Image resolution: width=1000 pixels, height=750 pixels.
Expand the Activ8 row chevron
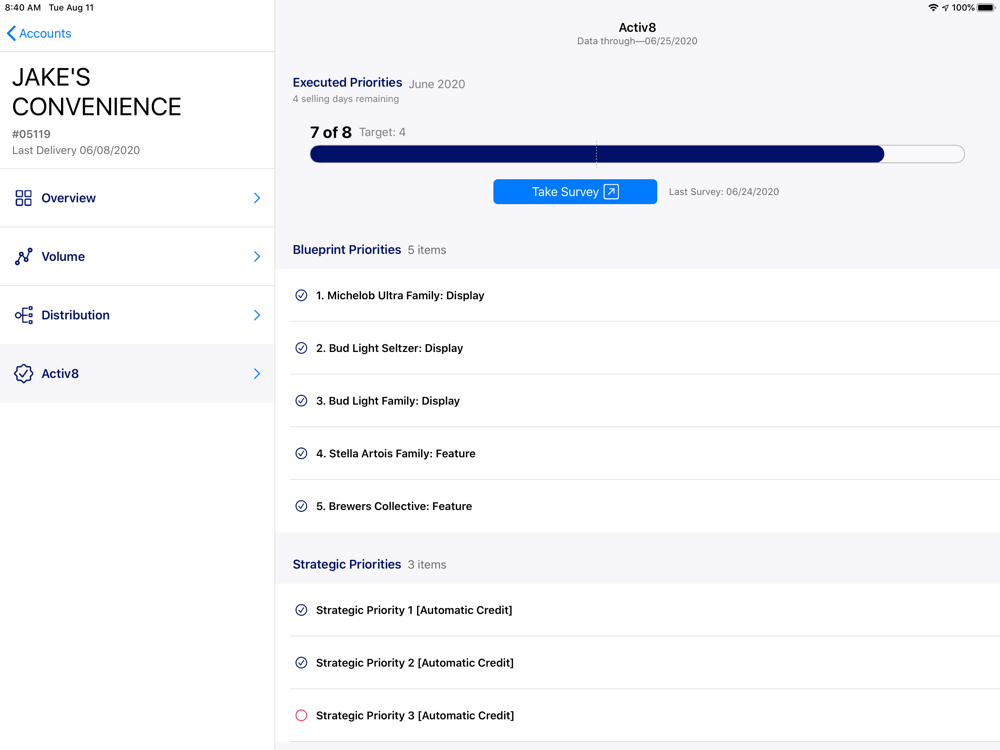click(x=257, y=374)
